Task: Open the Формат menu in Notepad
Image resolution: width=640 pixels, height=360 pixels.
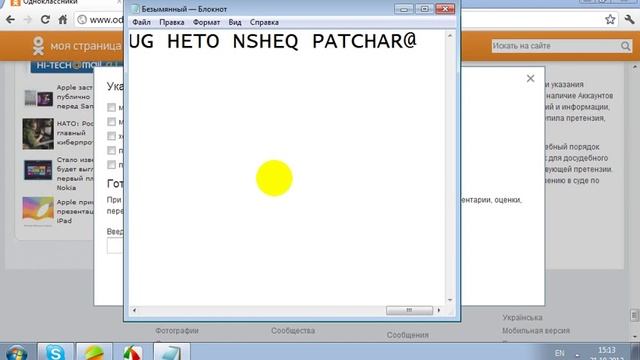Action: tap(206, 22)
